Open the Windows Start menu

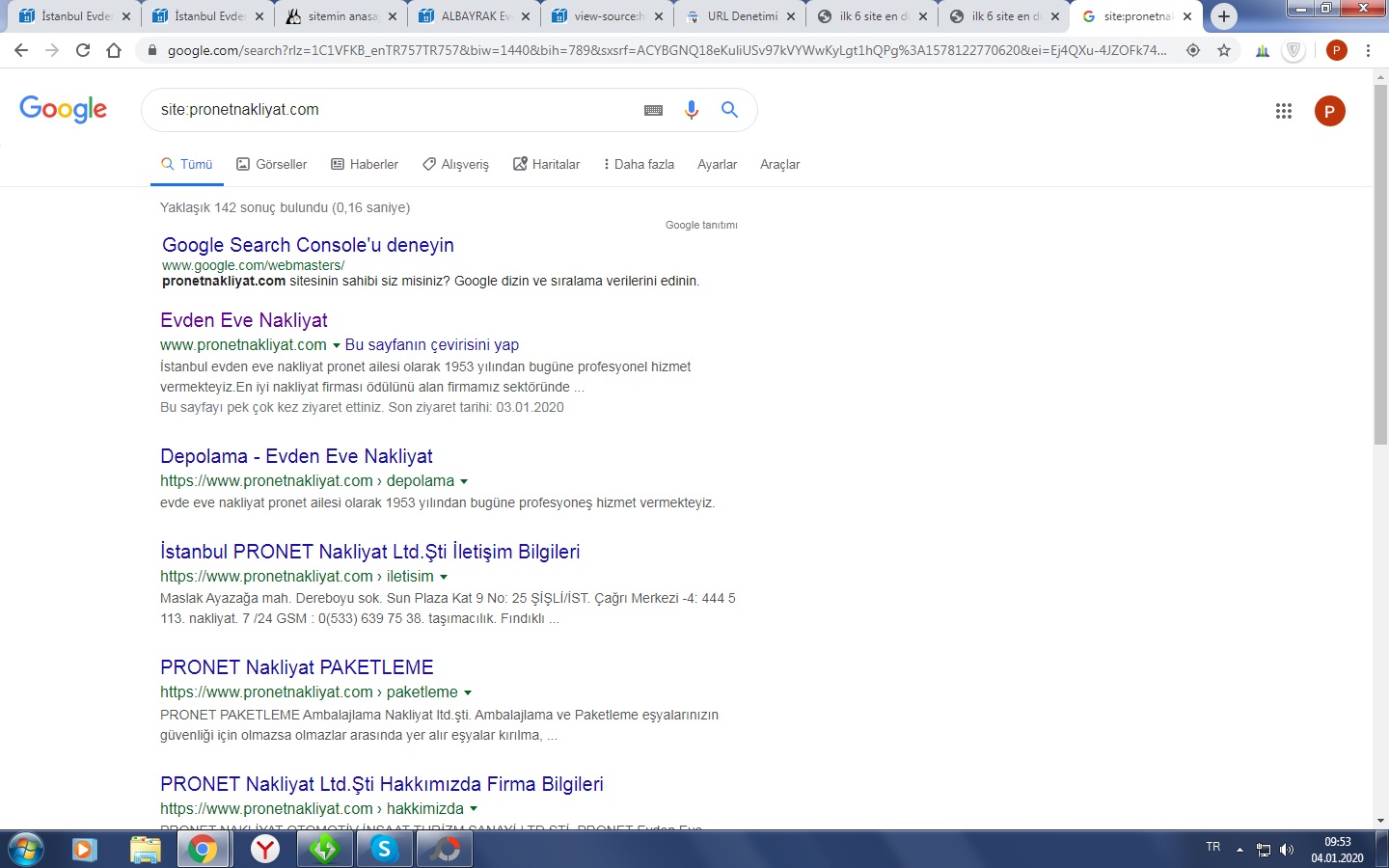(25, 849)
